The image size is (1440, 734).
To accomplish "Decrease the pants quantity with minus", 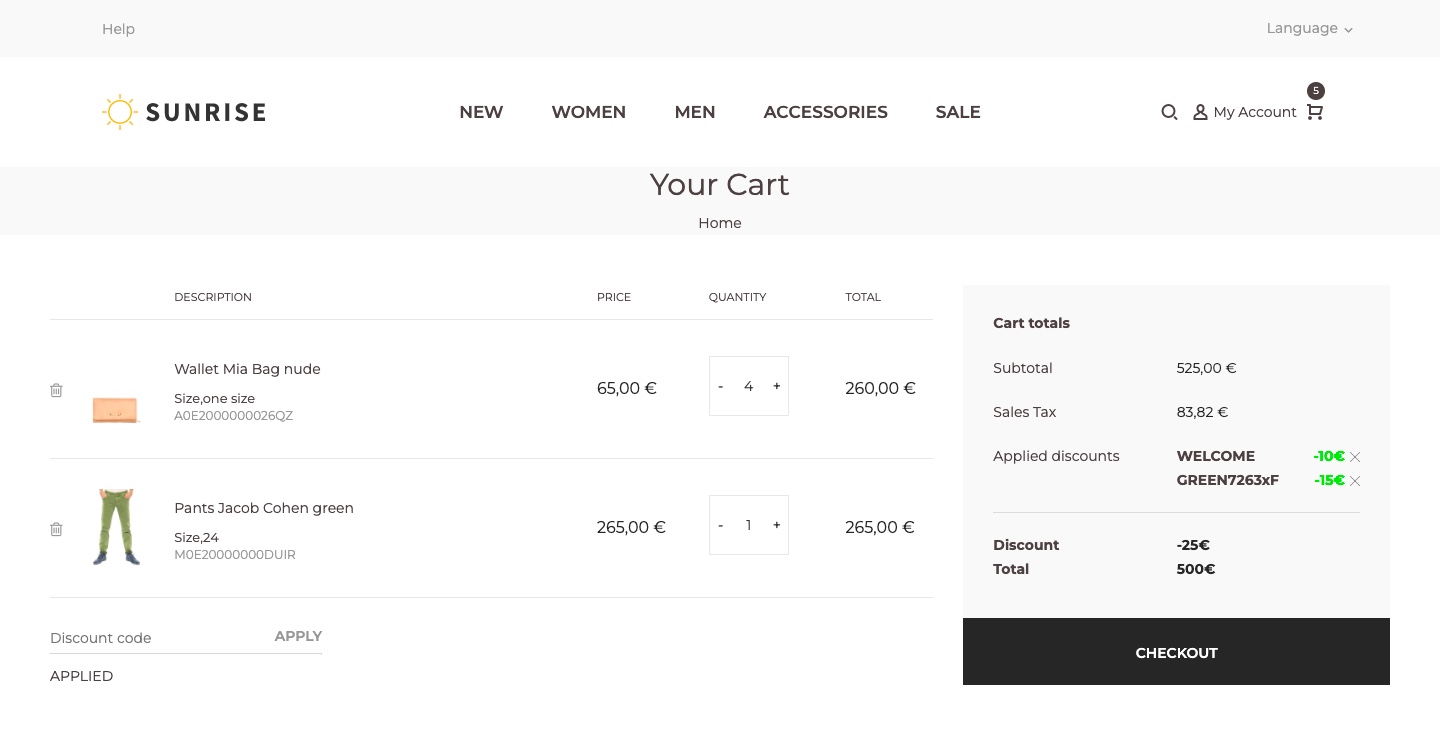I will click(720, 525).
